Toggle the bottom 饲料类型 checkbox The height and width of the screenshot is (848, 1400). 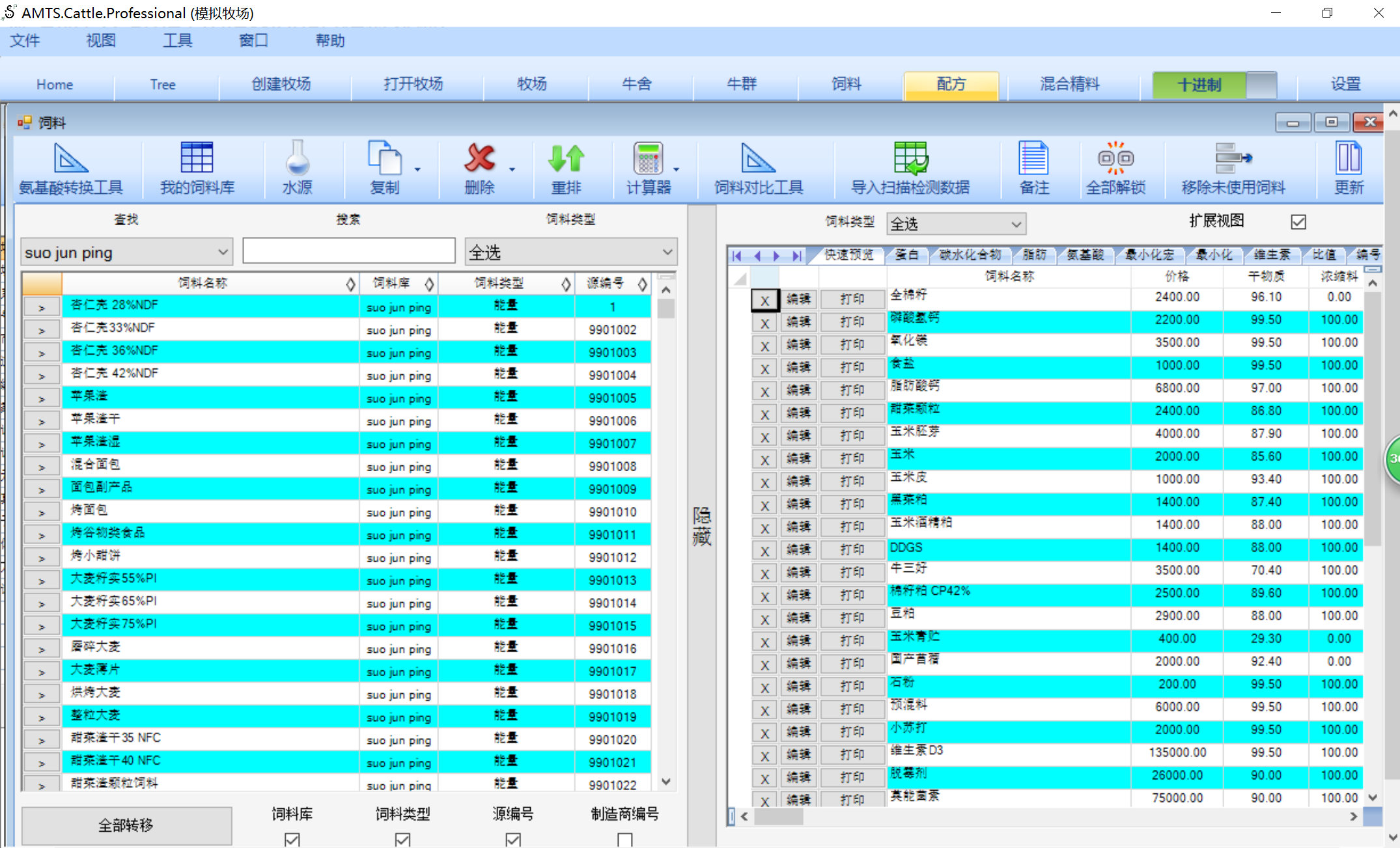402,840
